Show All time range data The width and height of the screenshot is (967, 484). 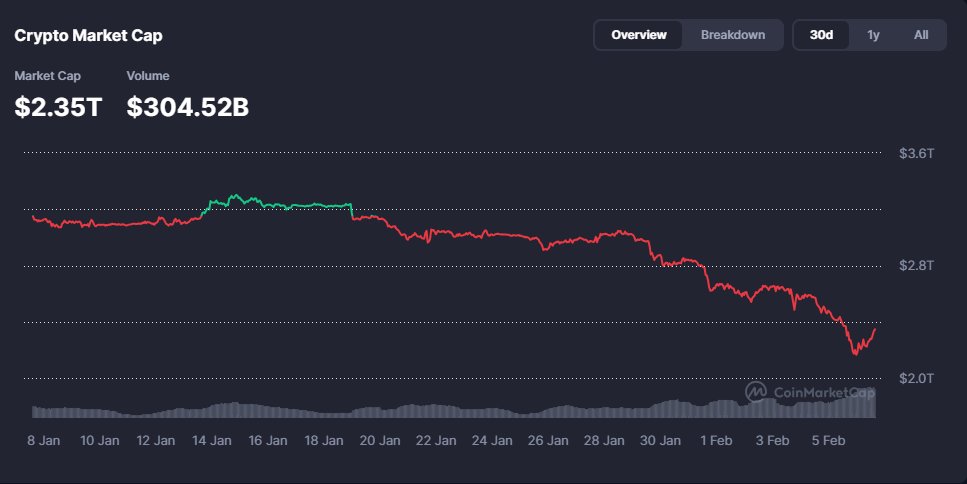(x=921, y=35)
